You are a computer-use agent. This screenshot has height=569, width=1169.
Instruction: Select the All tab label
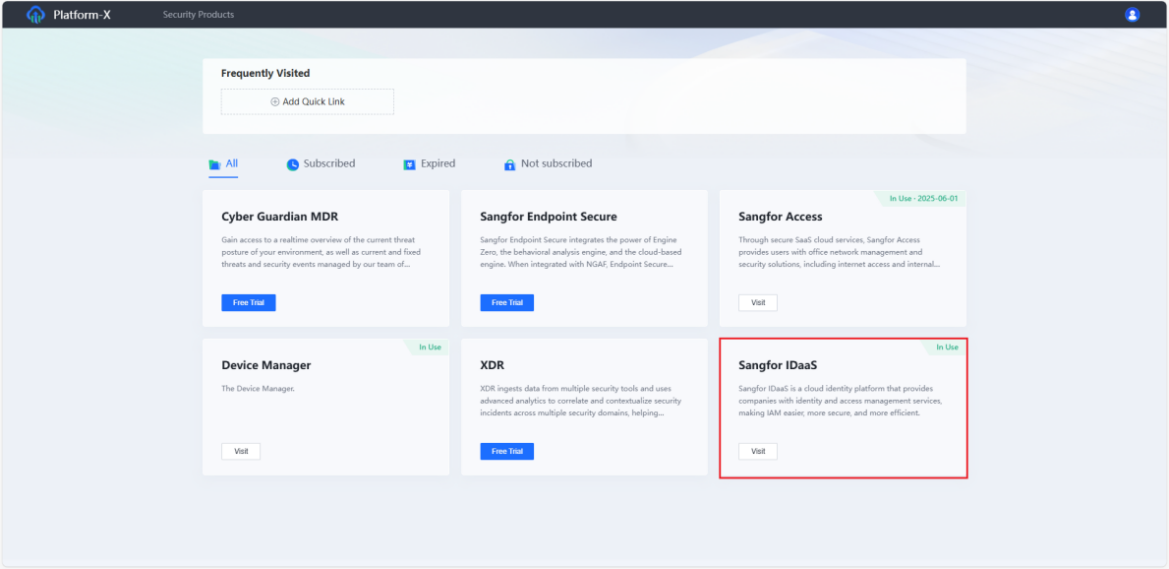pos(232,163)
